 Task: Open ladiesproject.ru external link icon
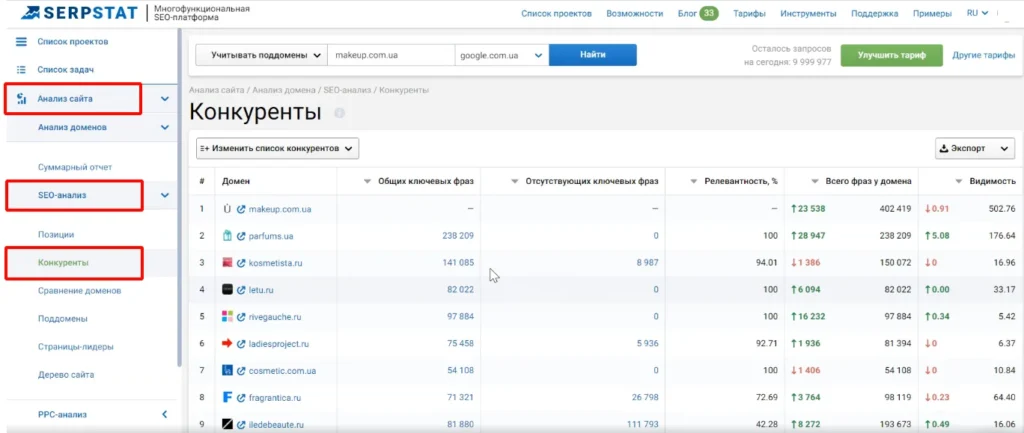[x=241, y=344]
